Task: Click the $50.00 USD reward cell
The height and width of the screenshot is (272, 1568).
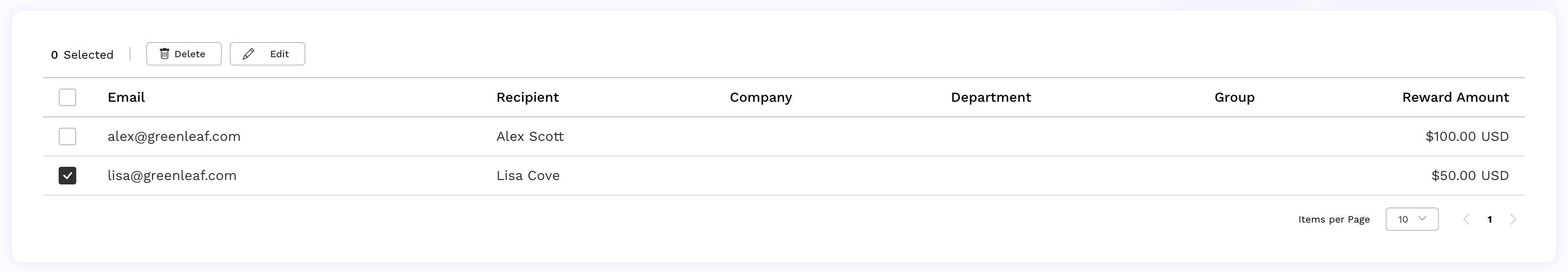Action: pos(1470,176)
